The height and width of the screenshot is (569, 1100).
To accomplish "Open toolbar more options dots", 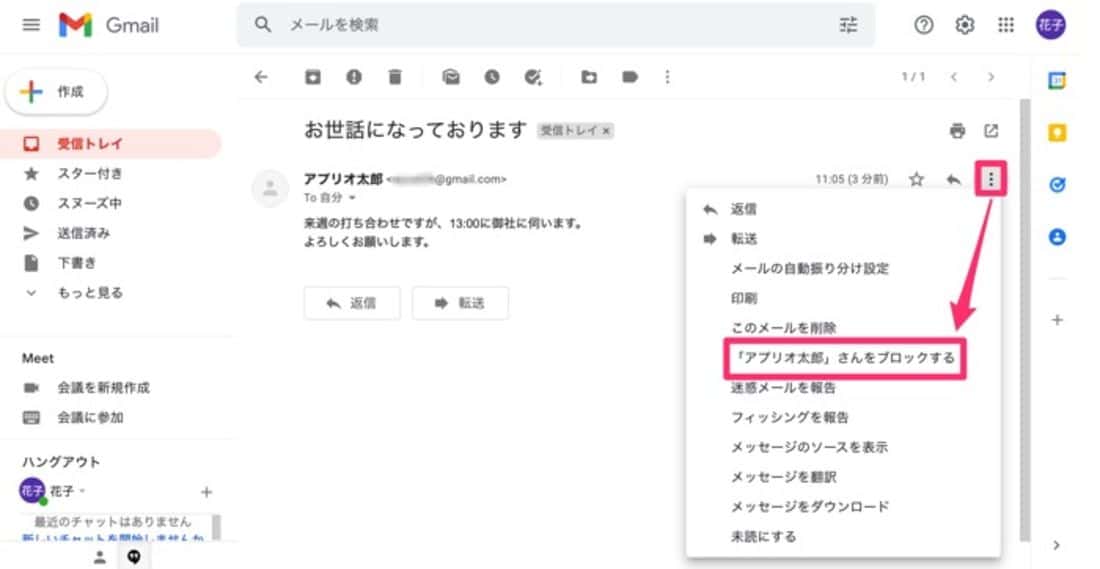I will tap(667, 77).
